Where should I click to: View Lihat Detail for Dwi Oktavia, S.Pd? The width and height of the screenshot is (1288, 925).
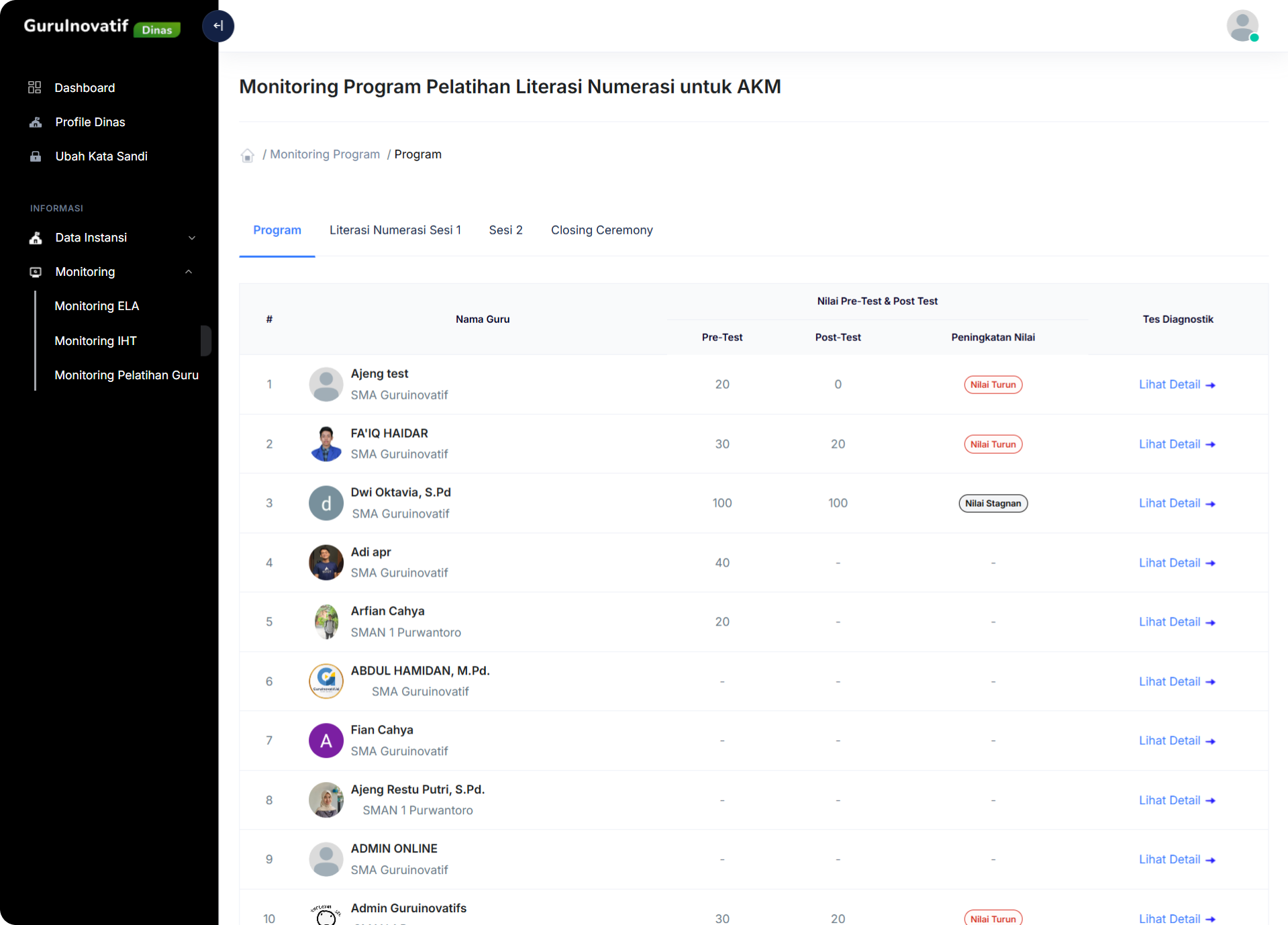[1177, 503]
